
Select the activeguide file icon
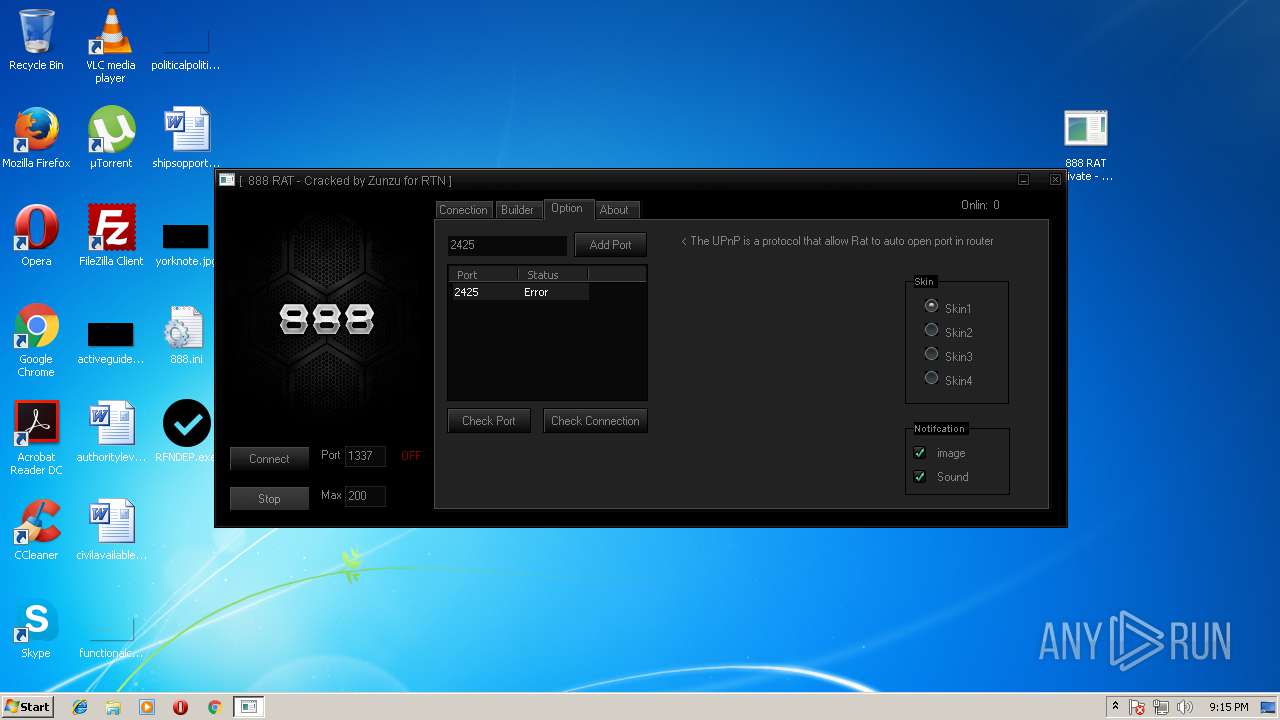[110, 342]
